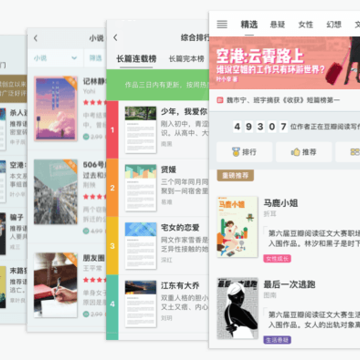Tap the star rating under 王平常
The height and width of the screenshot is (360, 360).
(94, 280)
